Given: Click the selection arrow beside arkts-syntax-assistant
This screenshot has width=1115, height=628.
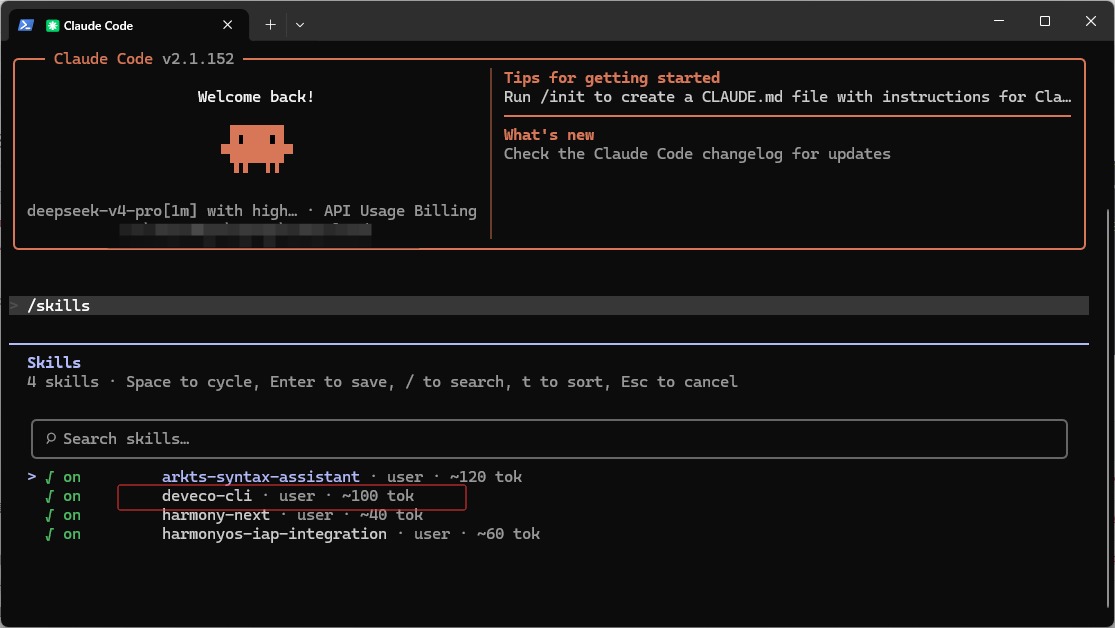Looking at the screenshot, I should 31,477.
